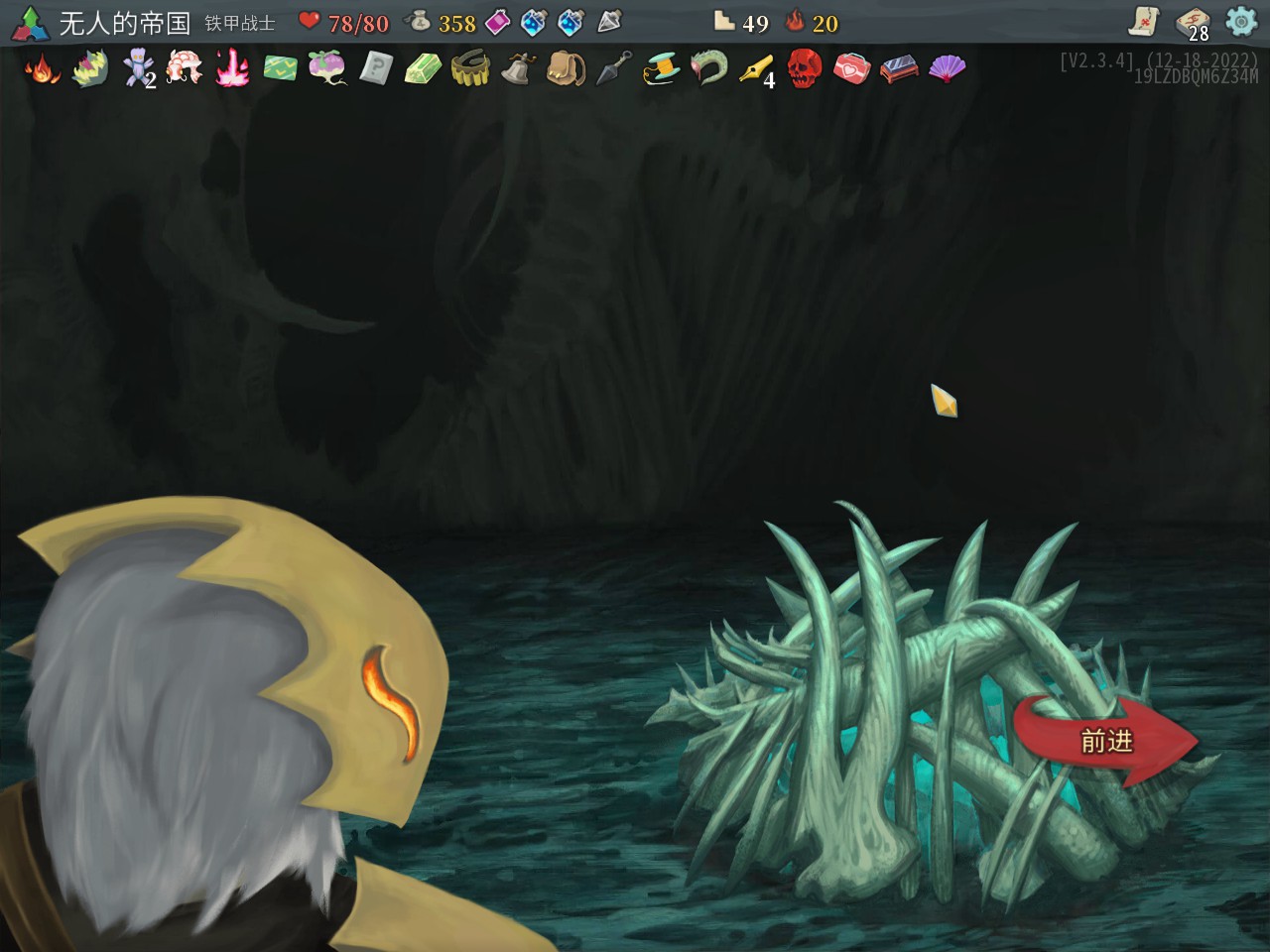Click the gold amount 358
Viewport: 1270px width, 952px height.
click(x=457, y=23)
